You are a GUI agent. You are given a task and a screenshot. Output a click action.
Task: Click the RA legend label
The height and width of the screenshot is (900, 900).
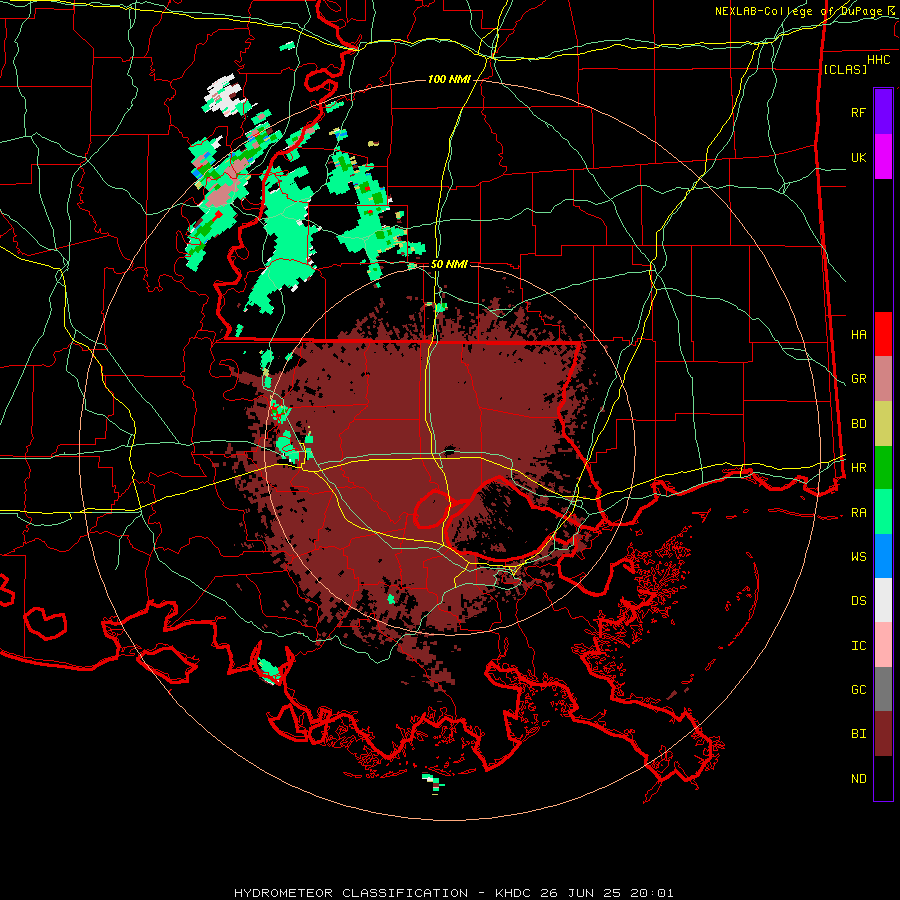(x=858, y=513)
